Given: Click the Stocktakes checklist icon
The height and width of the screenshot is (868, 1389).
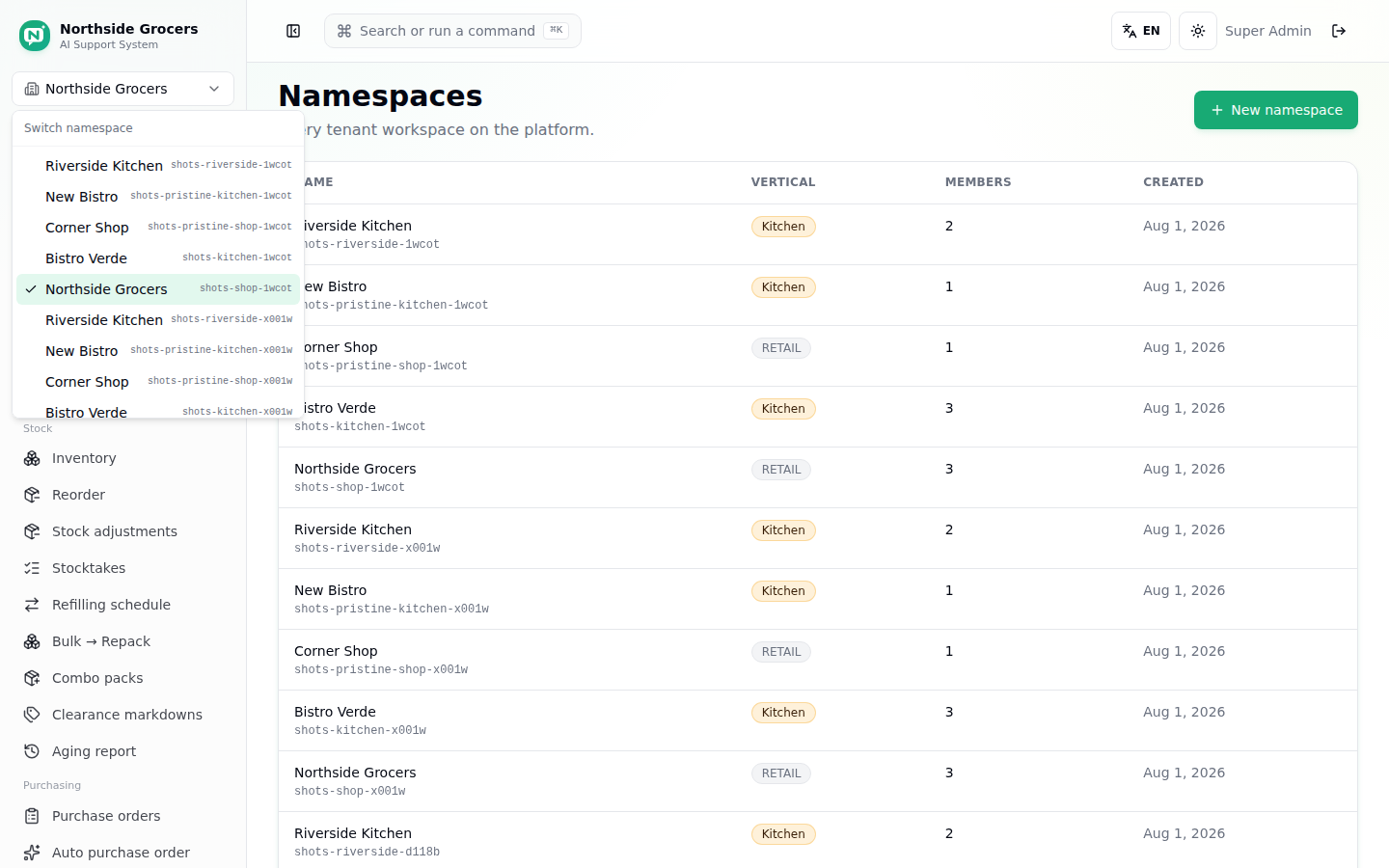Looking at the screenshot, I should (32, 568).
